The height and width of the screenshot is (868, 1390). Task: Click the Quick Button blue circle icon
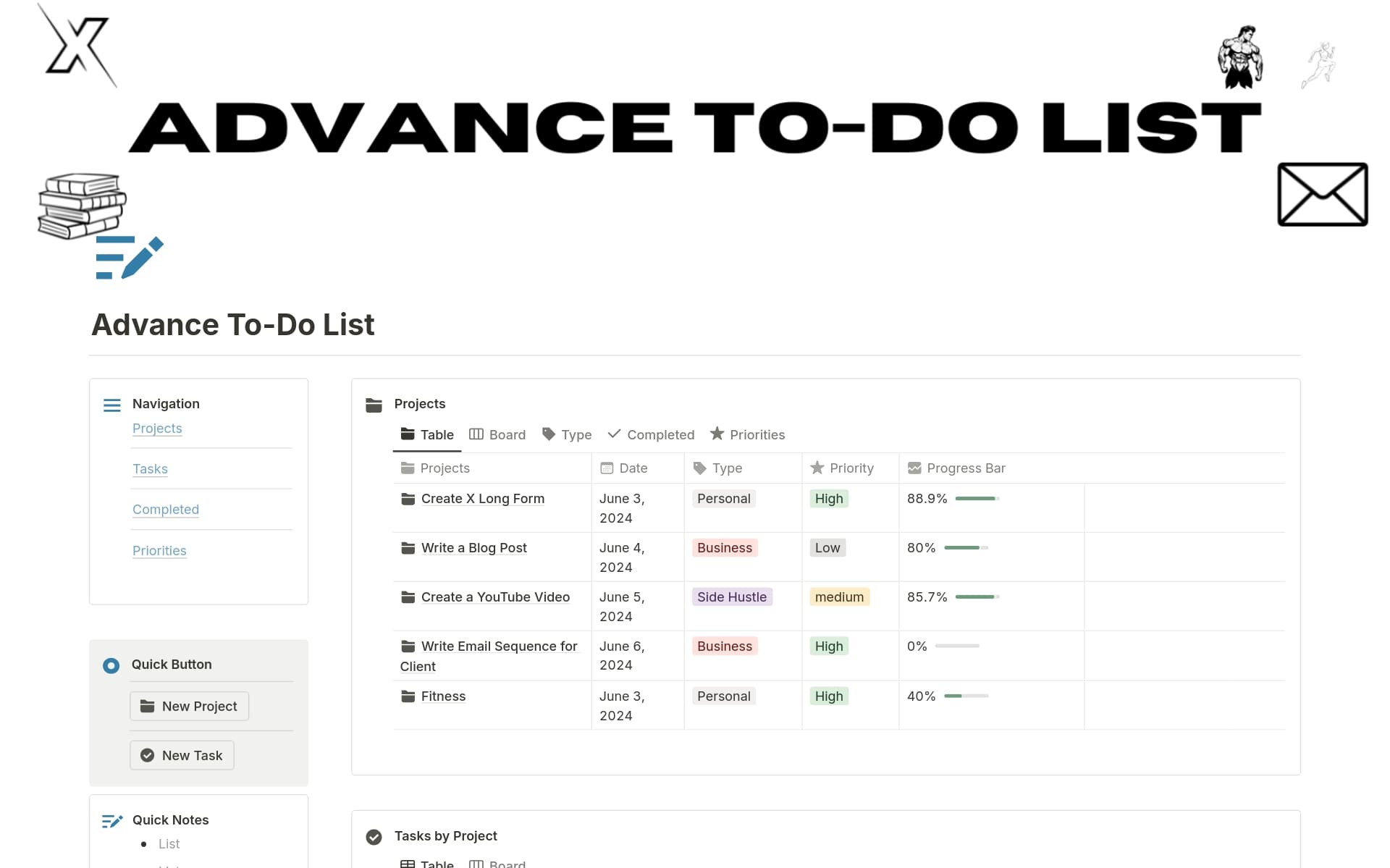(111, 665)
